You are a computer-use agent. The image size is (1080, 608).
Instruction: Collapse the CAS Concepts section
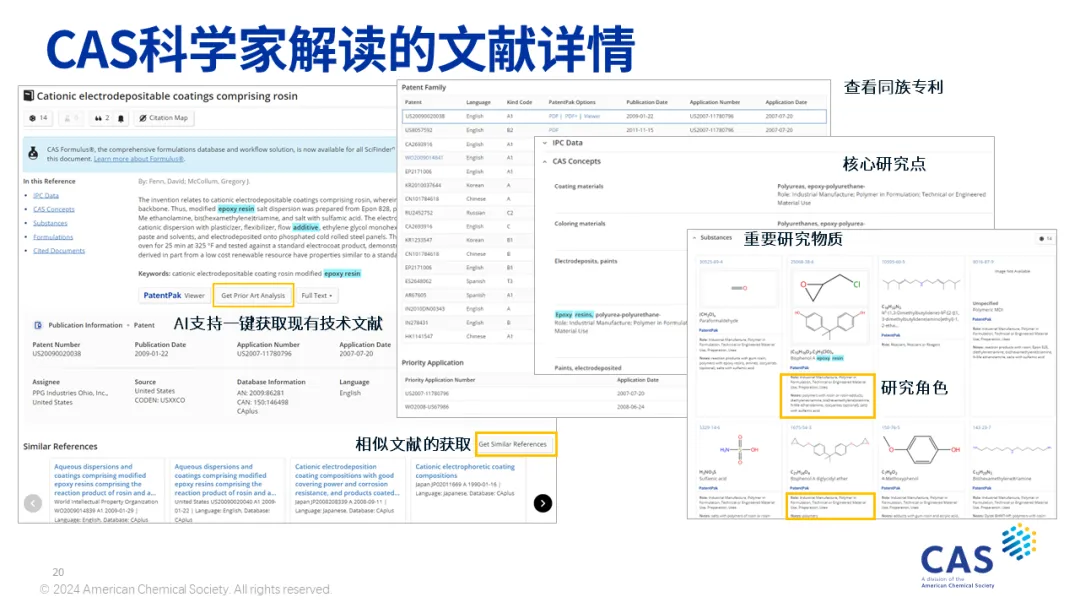(545, 162)
